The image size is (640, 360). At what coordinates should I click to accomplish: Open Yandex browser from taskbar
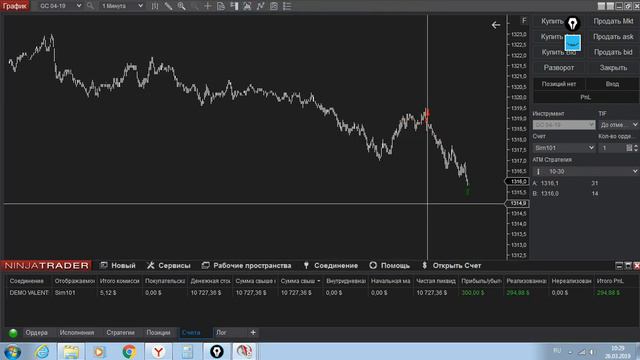(158, 351)
